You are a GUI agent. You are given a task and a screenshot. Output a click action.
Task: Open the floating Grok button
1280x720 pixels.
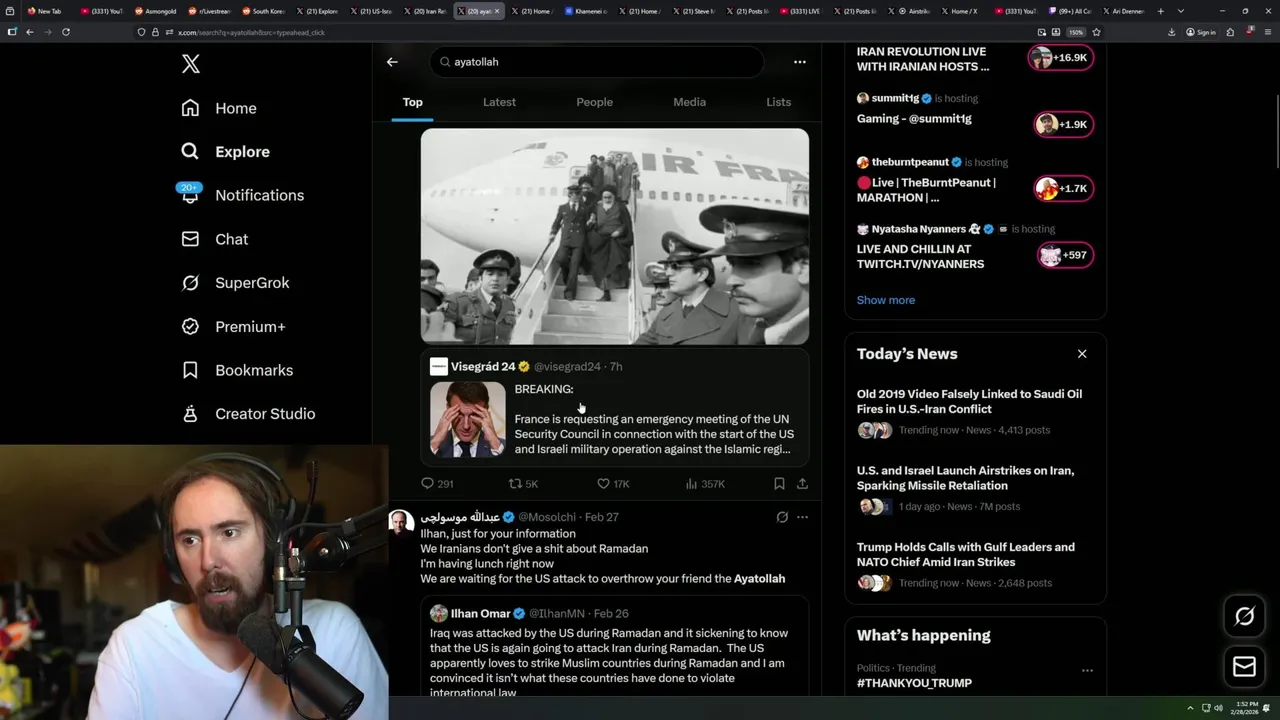pyautogui.click(x=1244, y=617)
